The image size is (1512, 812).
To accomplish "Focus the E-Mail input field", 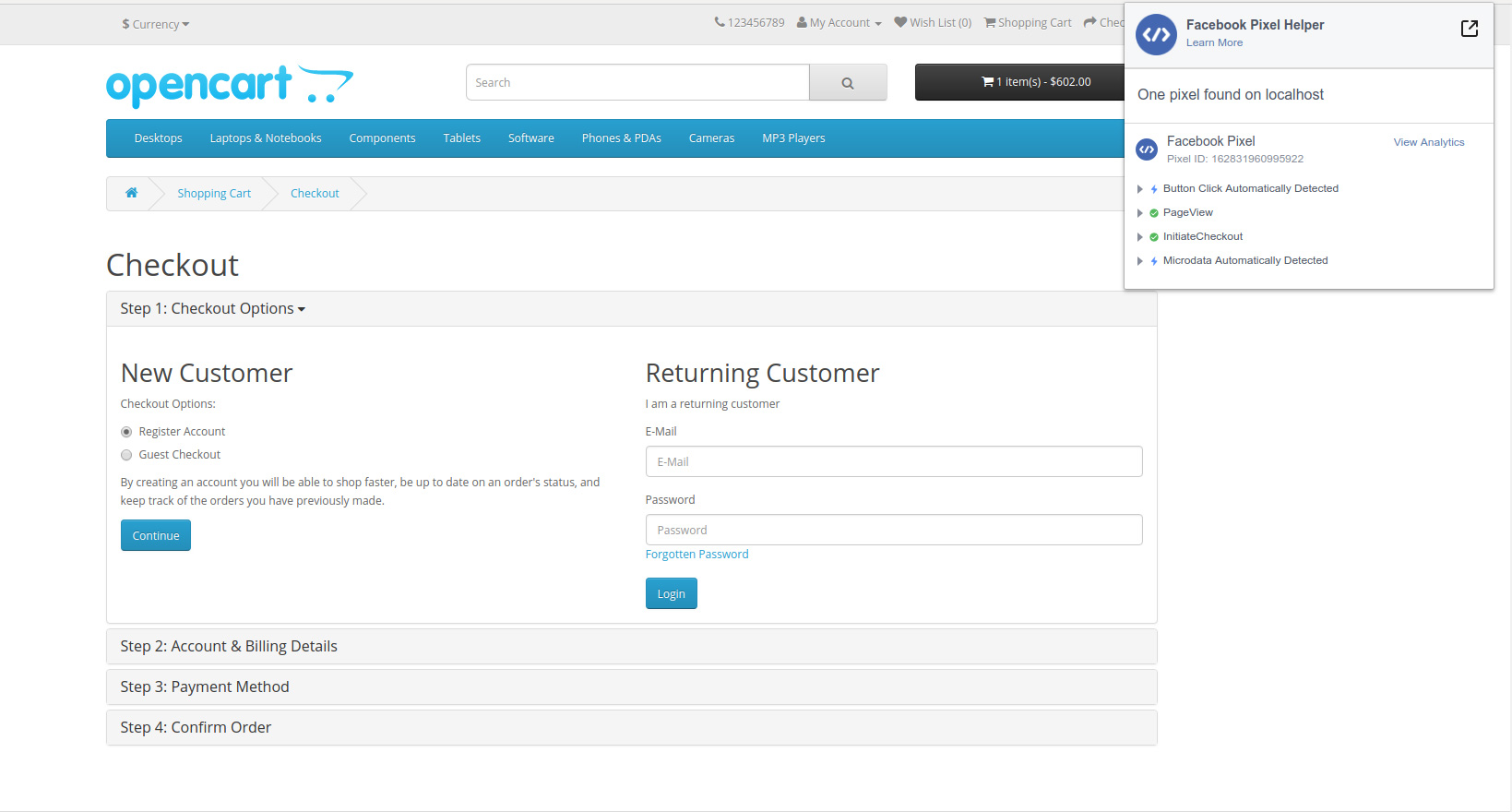I will click(894, 461).
